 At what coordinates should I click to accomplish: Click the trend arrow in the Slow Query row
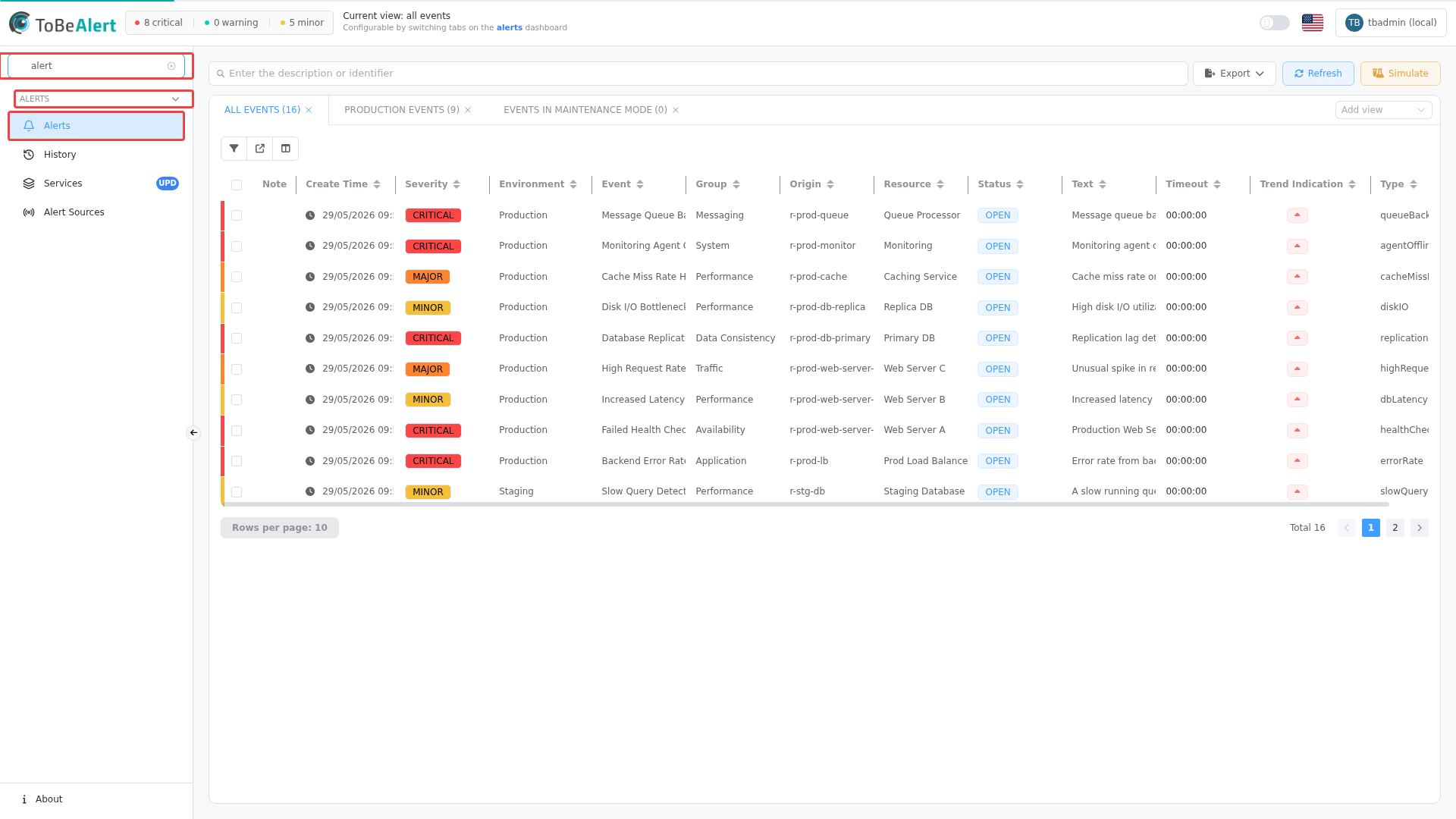1298,491
